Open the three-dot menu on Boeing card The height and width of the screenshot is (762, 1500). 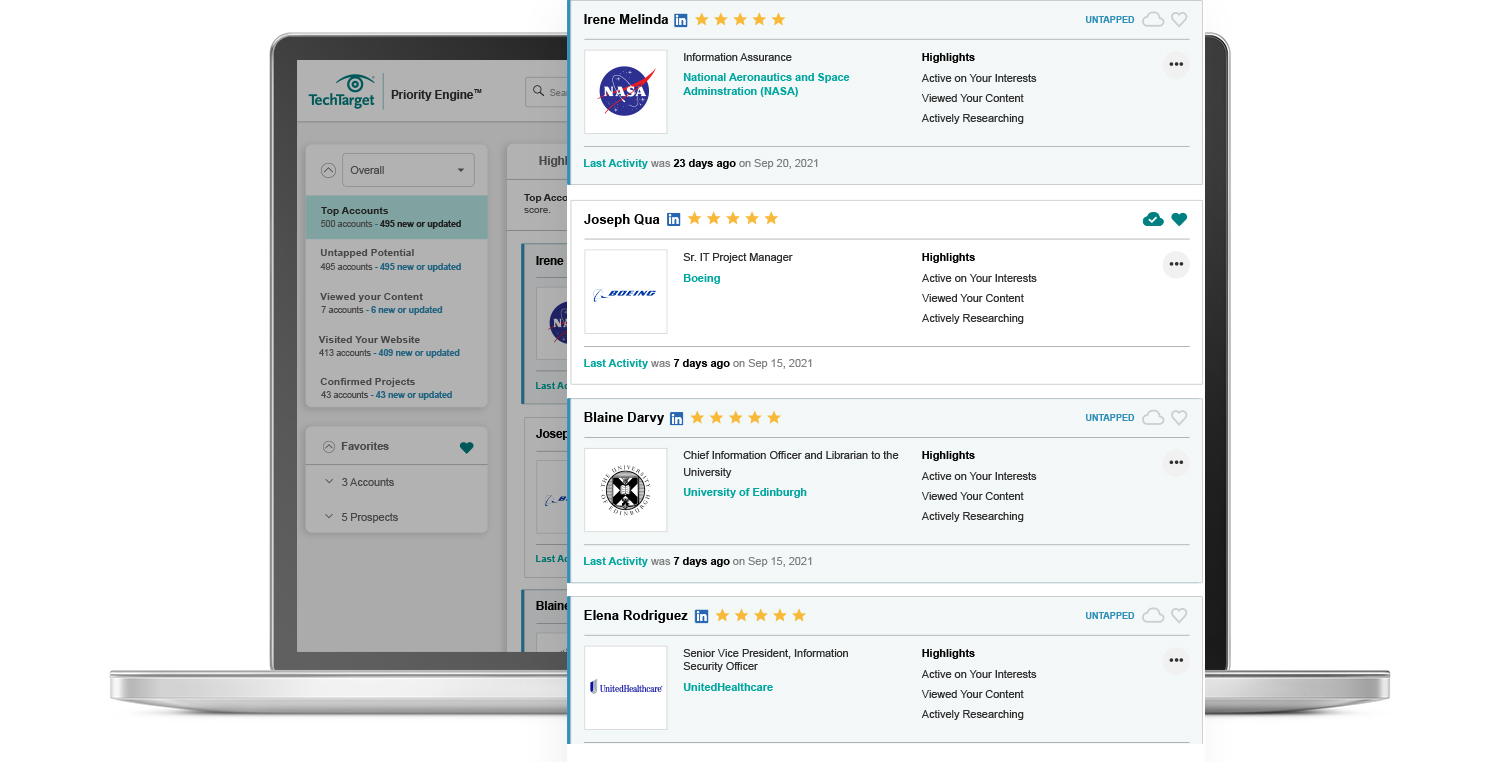(x=1176, y=265)
